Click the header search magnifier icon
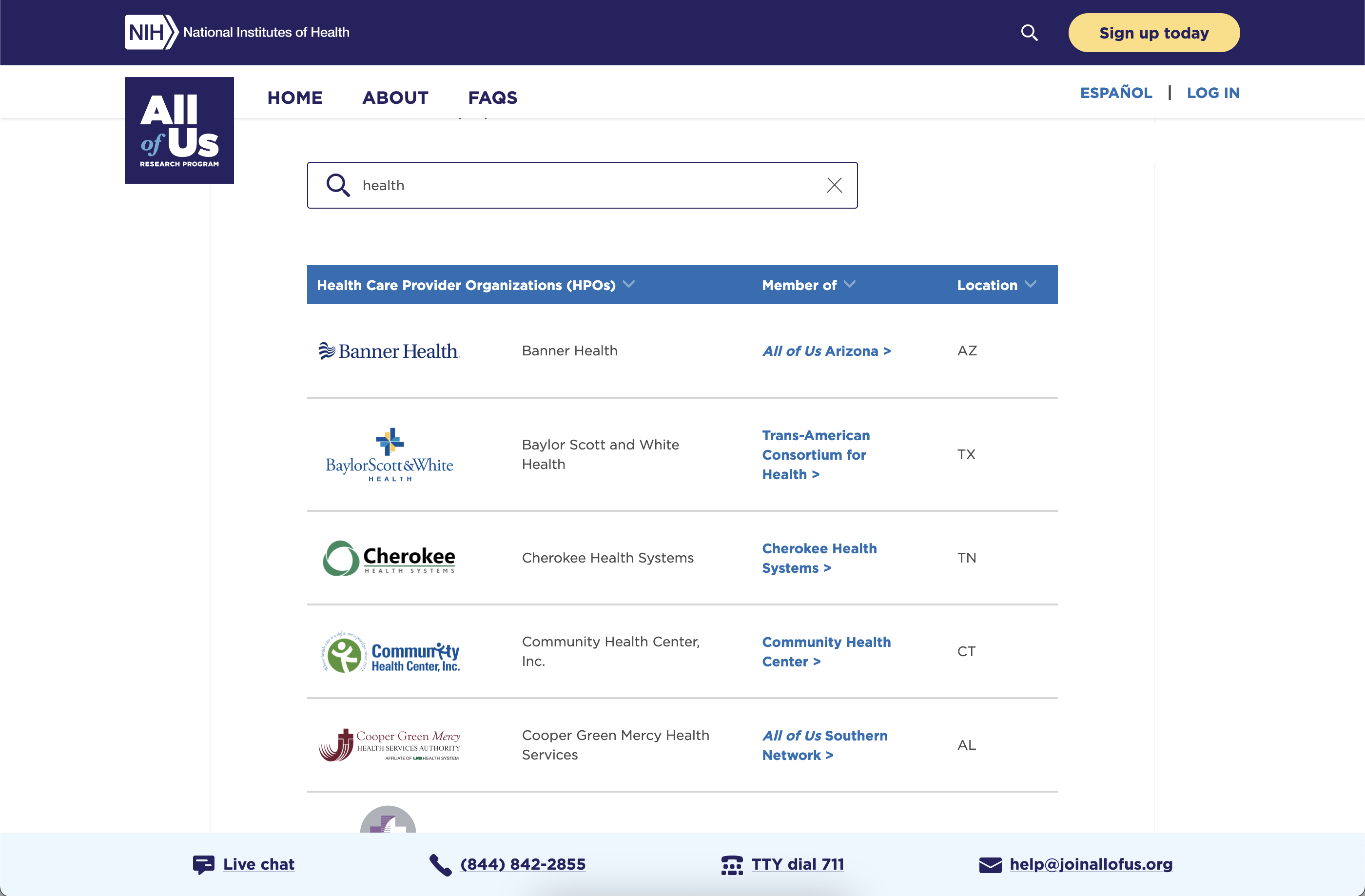 (x=1029, y=33)
